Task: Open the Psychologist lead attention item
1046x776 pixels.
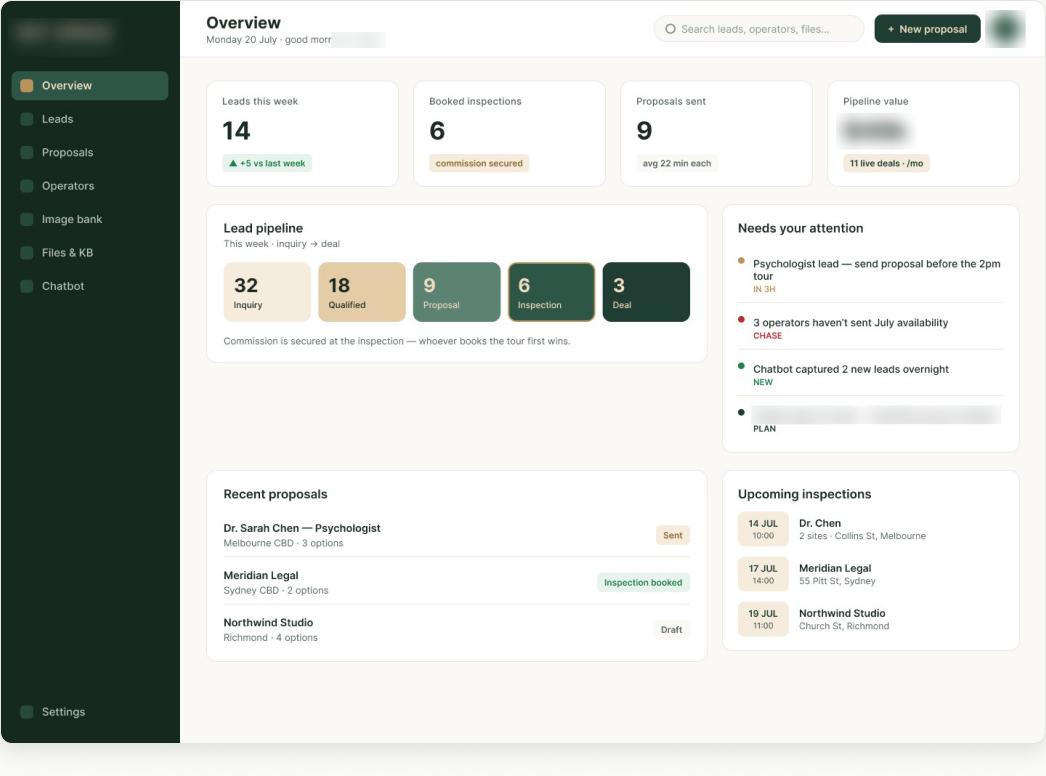Action: [x=871, y=276]
